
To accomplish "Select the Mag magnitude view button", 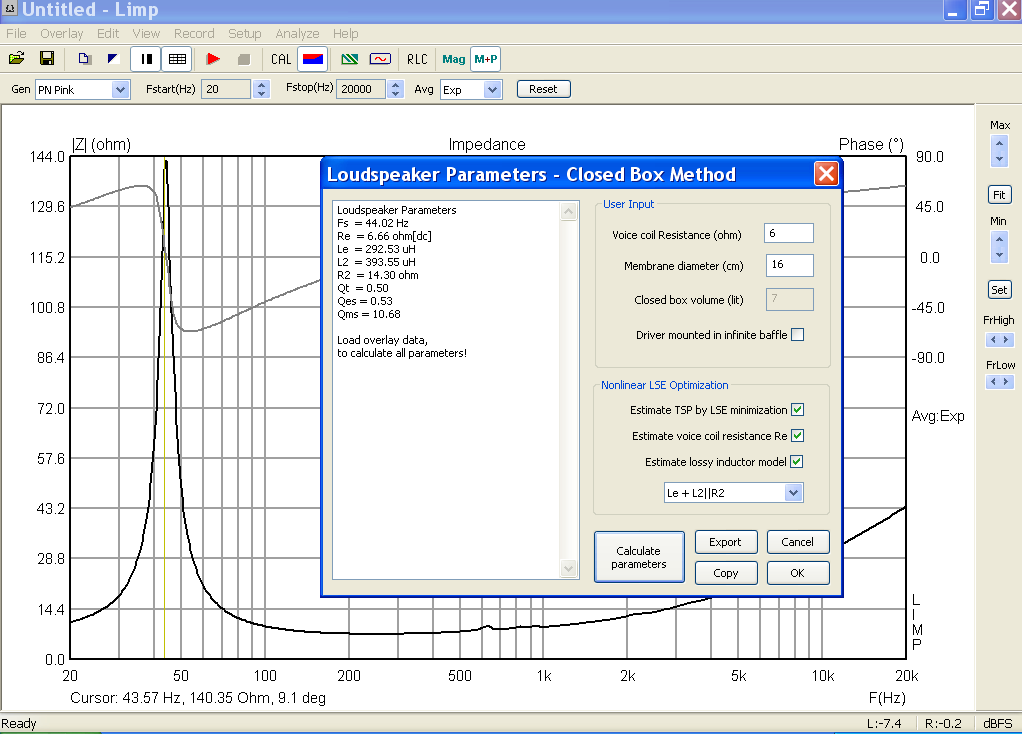I will coord(454,59).
